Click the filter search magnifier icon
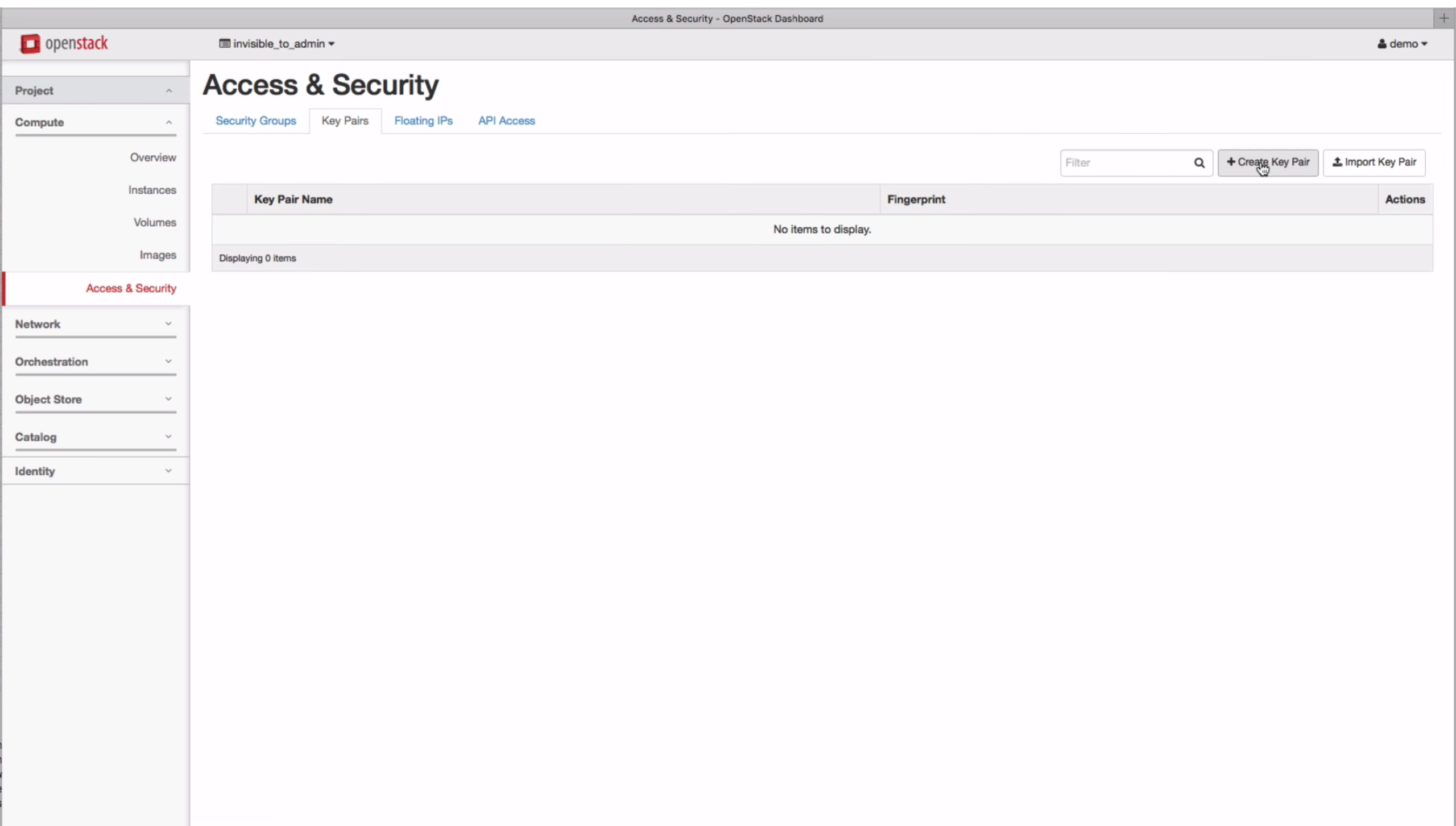The image size is (1456, 826). (1199, 163)
